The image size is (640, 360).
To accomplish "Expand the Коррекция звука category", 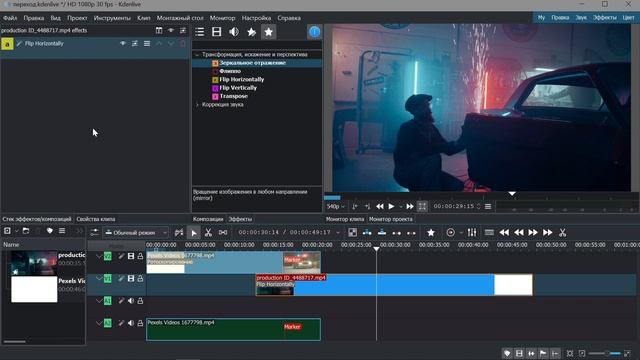I will 197,104.
